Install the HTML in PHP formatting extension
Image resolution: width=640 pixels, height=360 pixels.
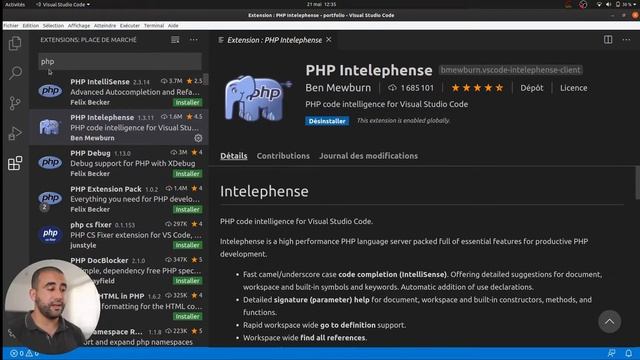point(187,316)
